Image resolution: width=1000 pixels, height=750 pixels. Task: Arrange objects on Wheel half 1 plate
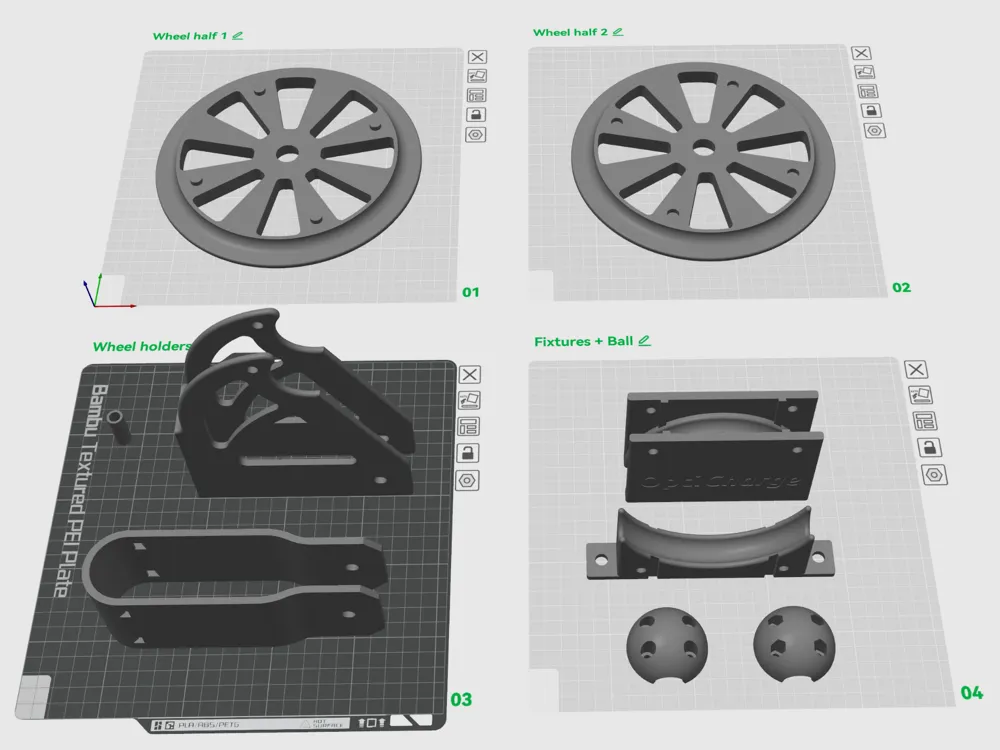477,95
